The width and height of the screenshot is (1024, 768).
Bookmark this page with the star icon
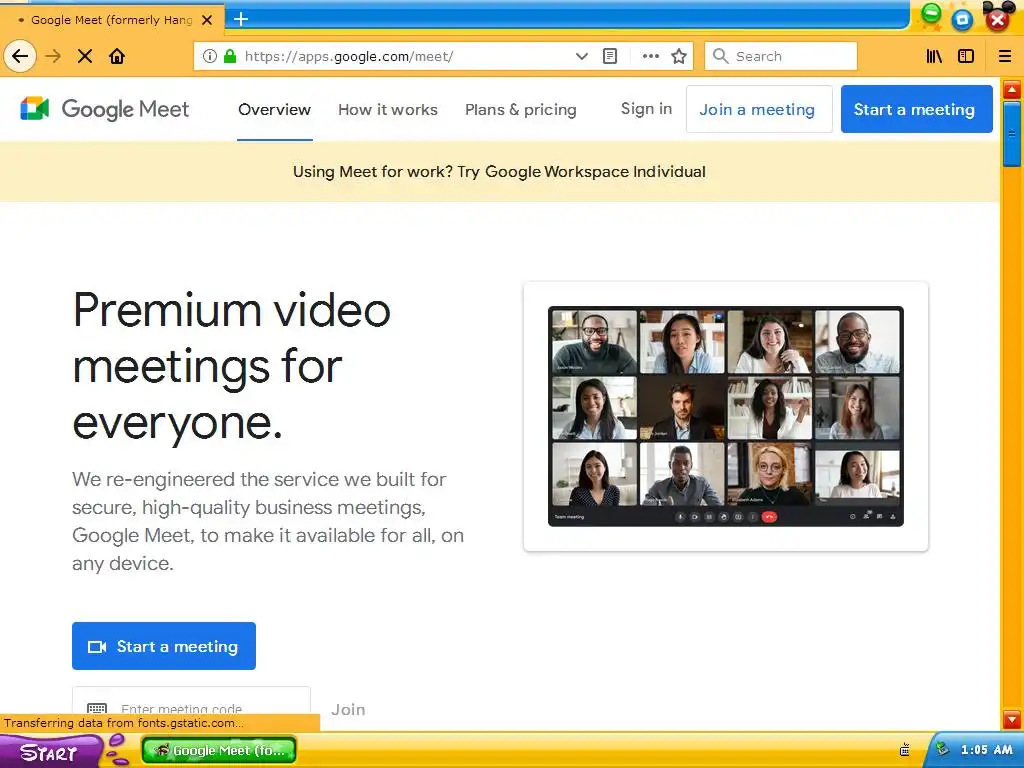point(679,56)
